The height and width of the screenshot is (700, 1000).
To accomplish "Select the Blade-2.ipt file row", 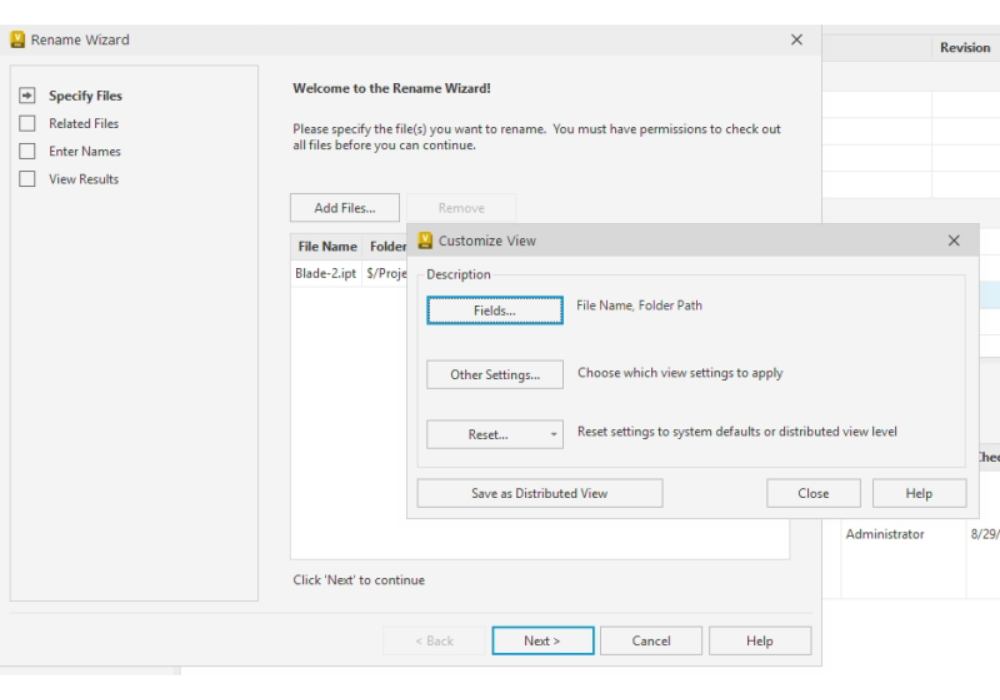I will (x=325, y=274).
